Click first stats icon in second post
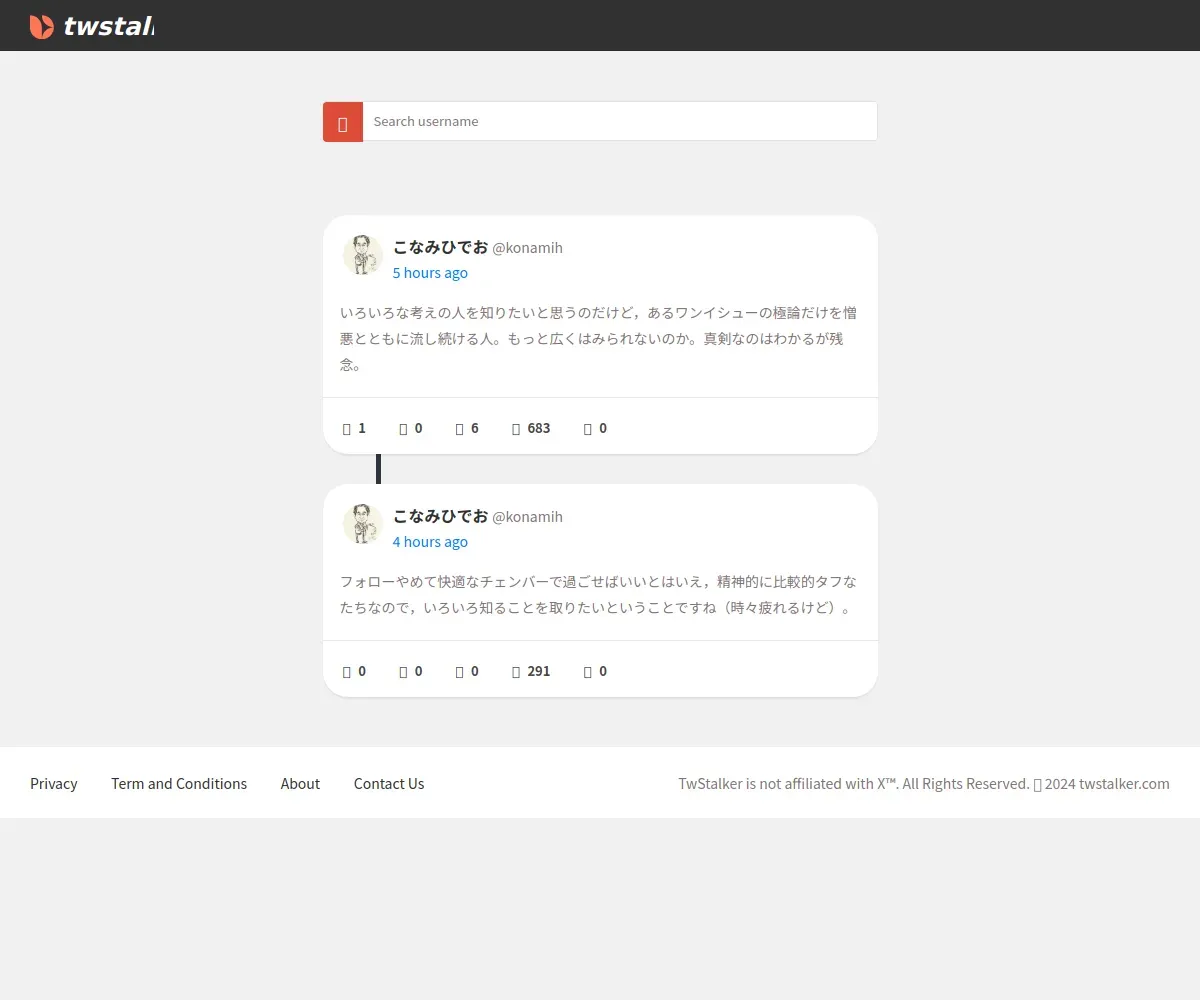The image size is (1200, 1000). pyautogui.click(x=347, y=671)
